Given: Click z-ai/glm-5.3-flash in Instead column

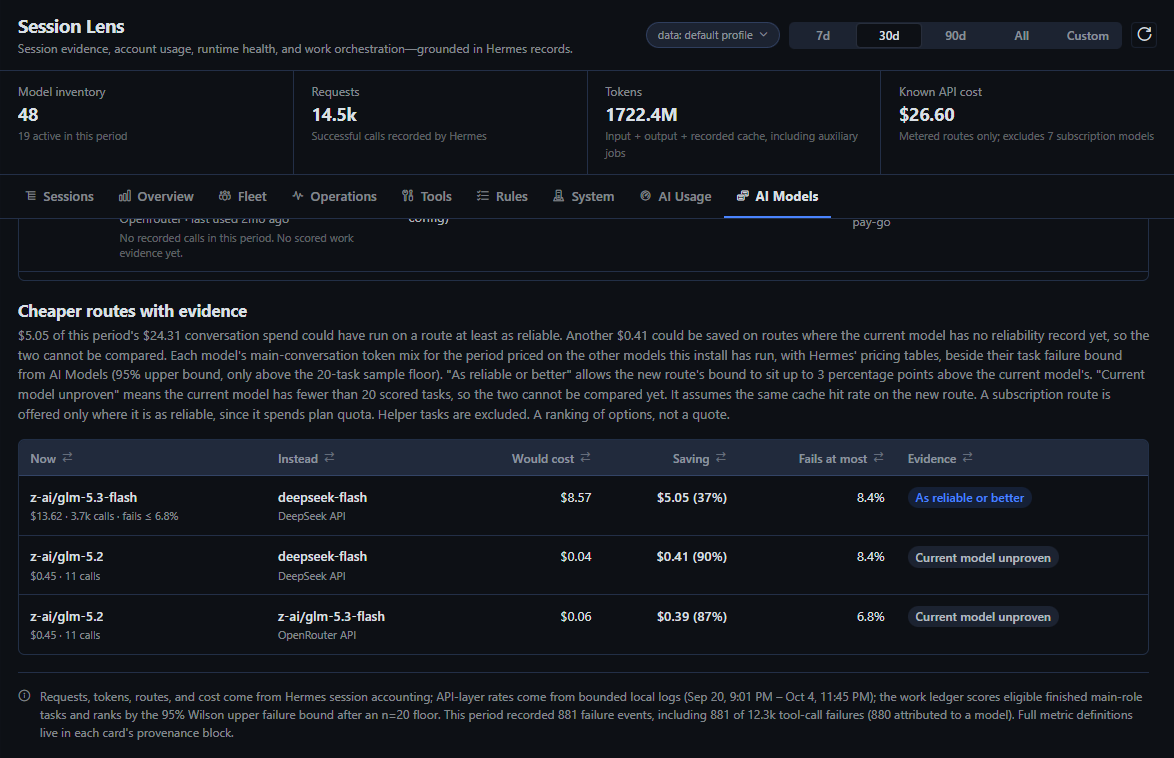Looking at the screenshot, I should [331, 616].
